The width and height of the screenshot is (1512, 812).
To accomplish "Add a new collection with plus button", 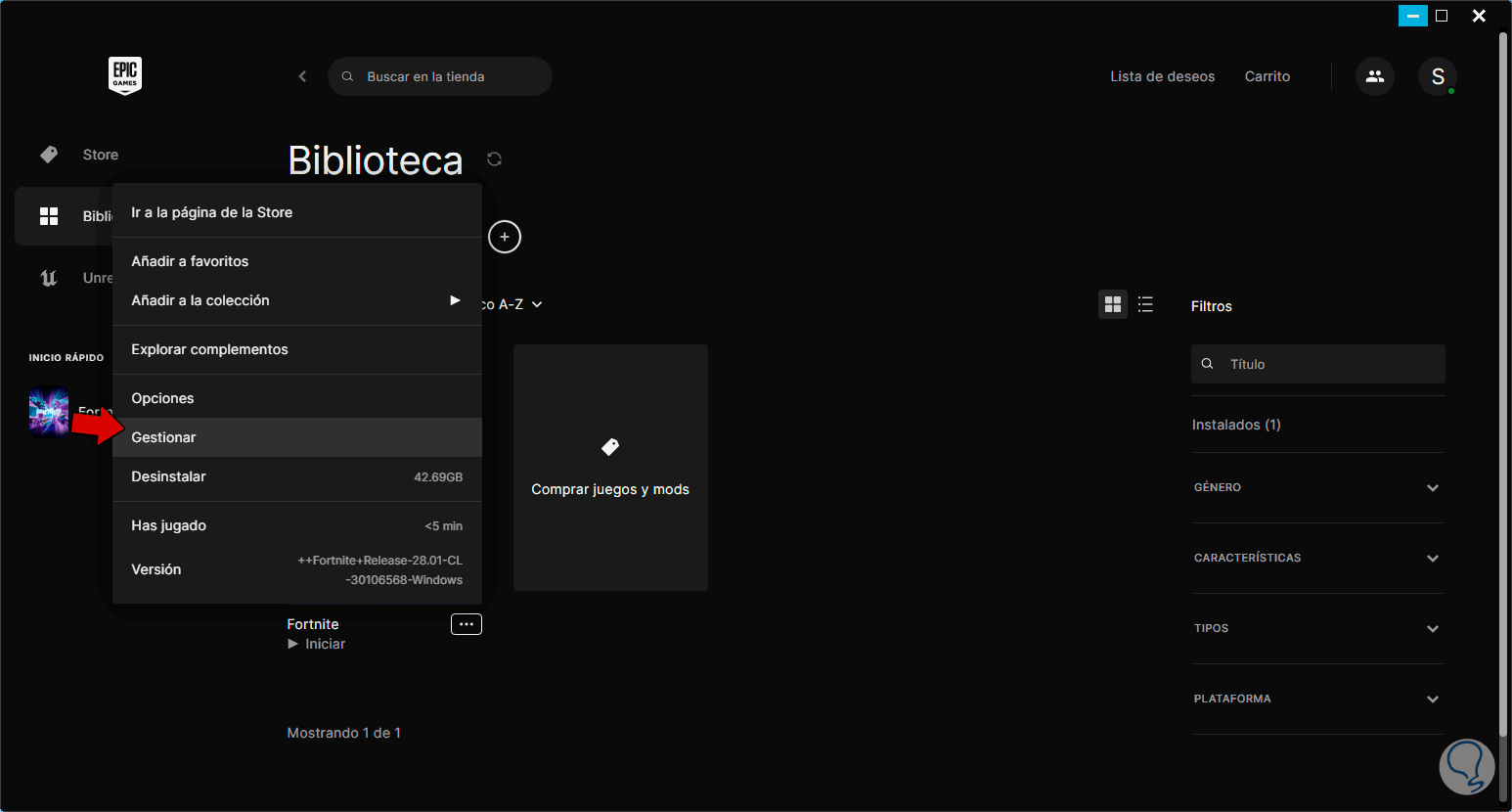I will click(x=505, y=237).
